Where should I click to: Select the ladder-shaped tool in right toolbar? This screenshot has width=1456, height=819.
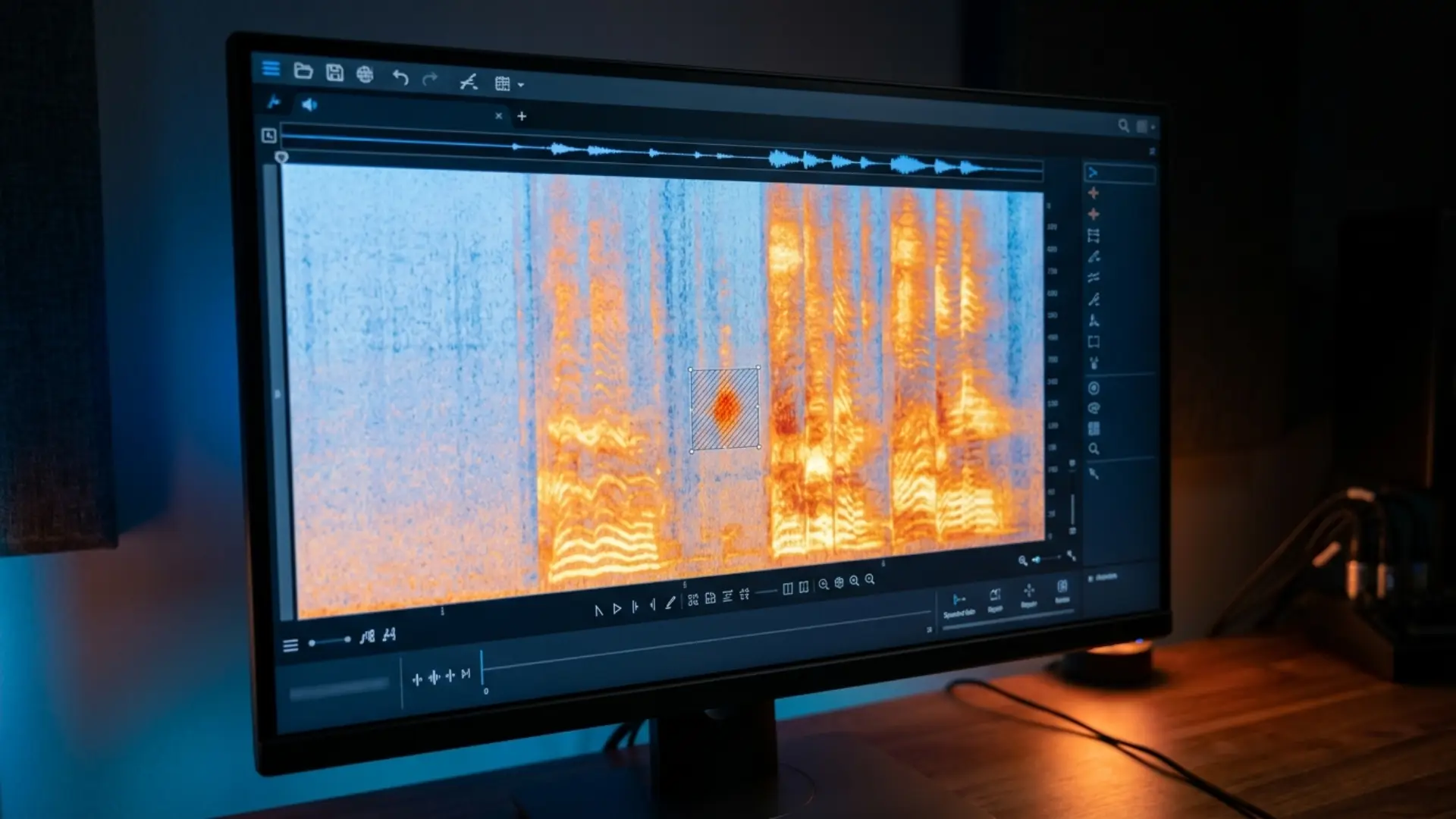pos(1093,236)
